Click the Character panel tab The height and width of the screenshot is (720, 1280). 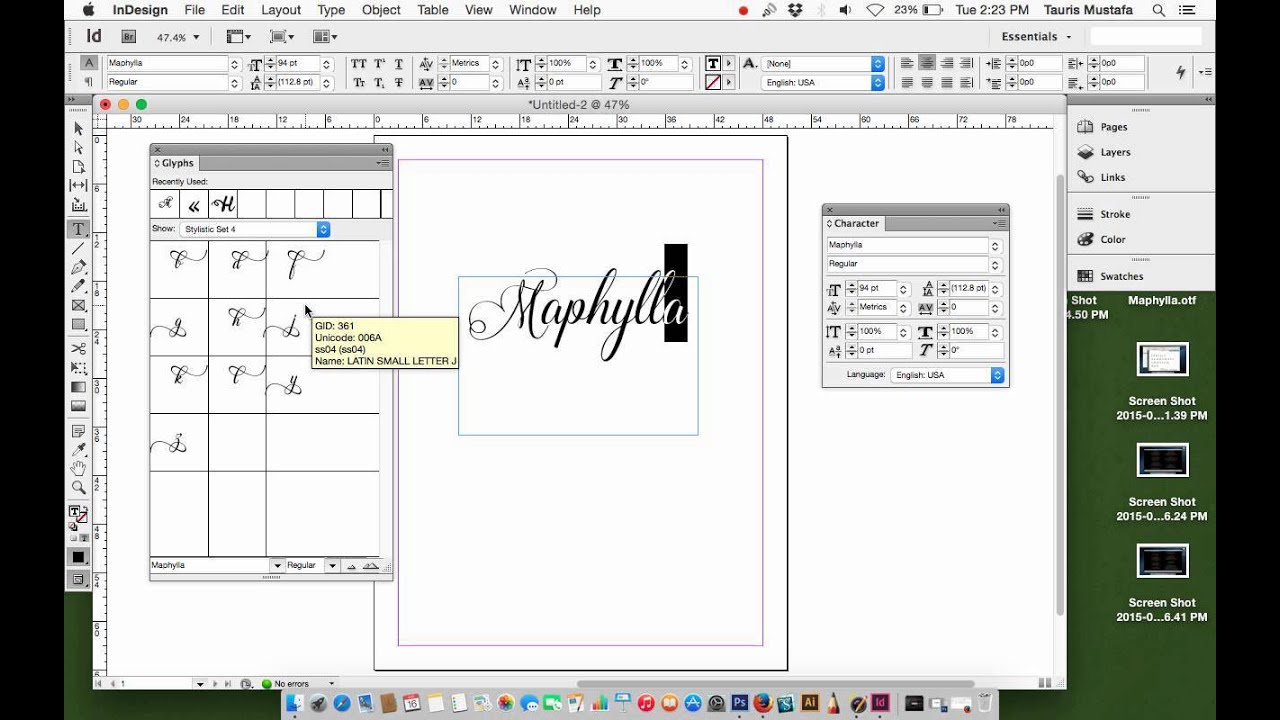click(854, 224)
